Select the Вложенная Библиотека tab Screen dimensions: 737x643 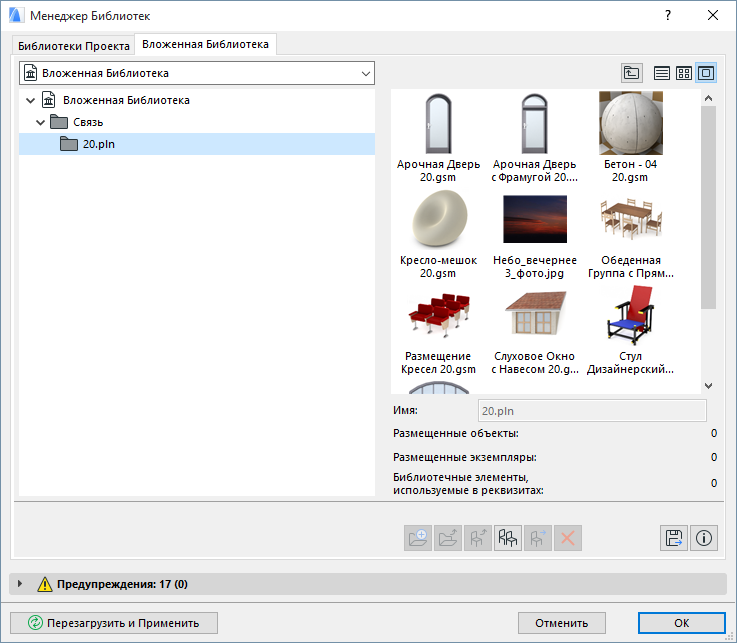[x=205, y=44]
